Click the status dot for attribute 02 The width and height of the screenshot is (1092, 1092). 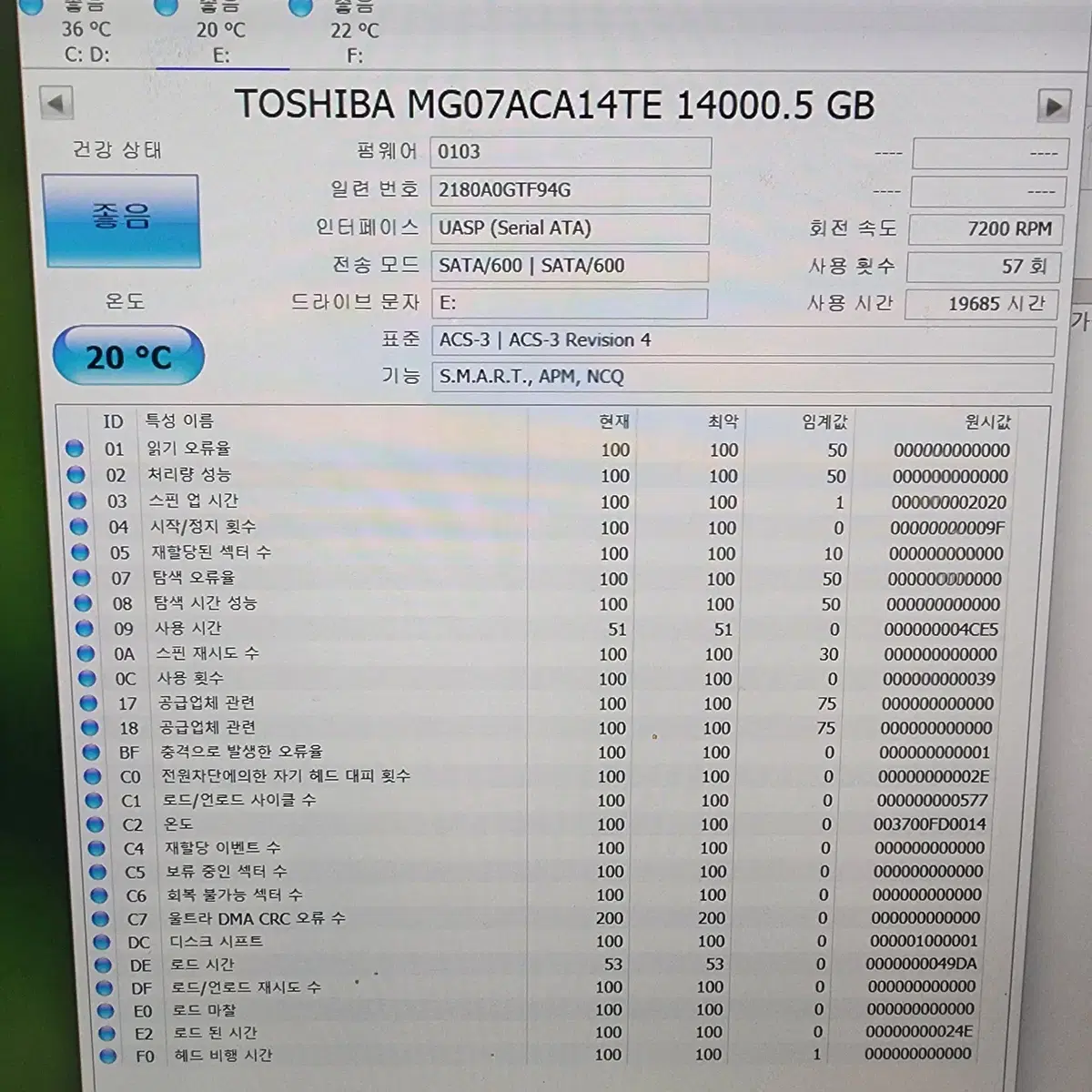click(x=76, y=475)
